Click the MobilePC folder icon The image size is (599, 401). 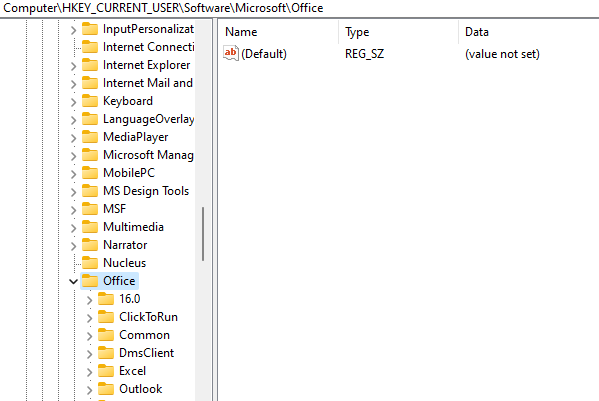tap(90, 173)
